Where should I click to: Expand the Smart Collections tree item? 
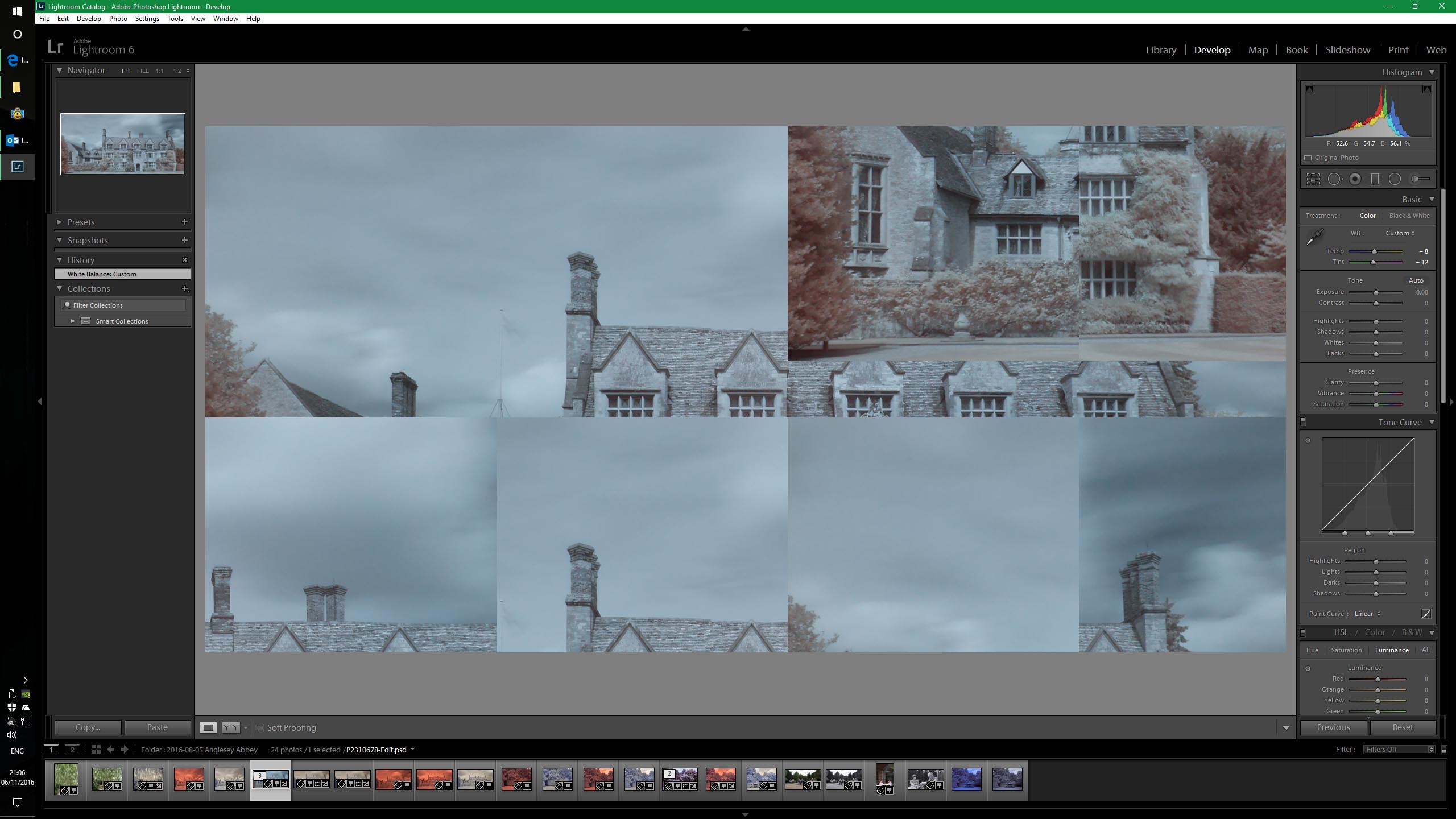point(73,321)
